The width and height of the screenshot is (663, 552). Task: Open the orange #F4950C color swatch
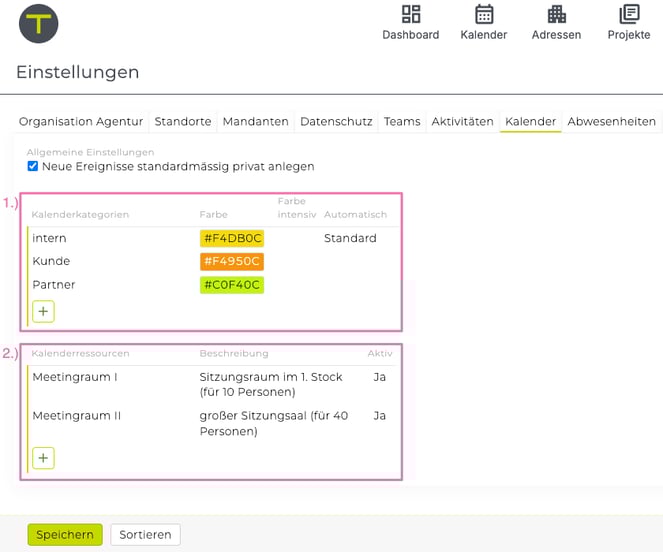pyautogui.click(x=232, y=261)
